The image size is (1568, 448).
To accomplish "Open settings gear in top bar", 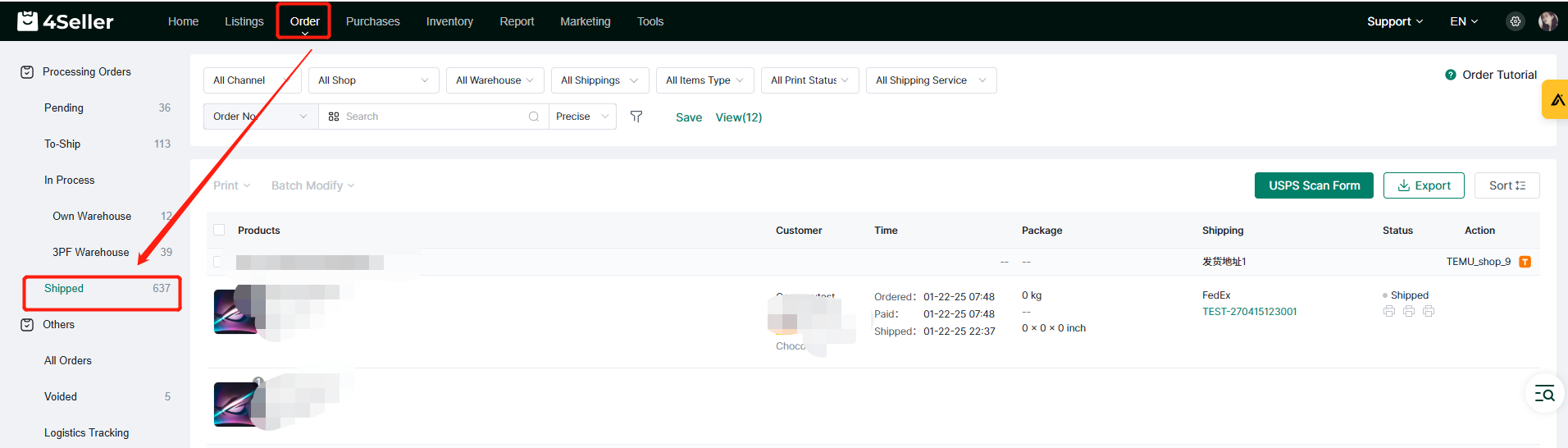I will [x=1515, y=21].
